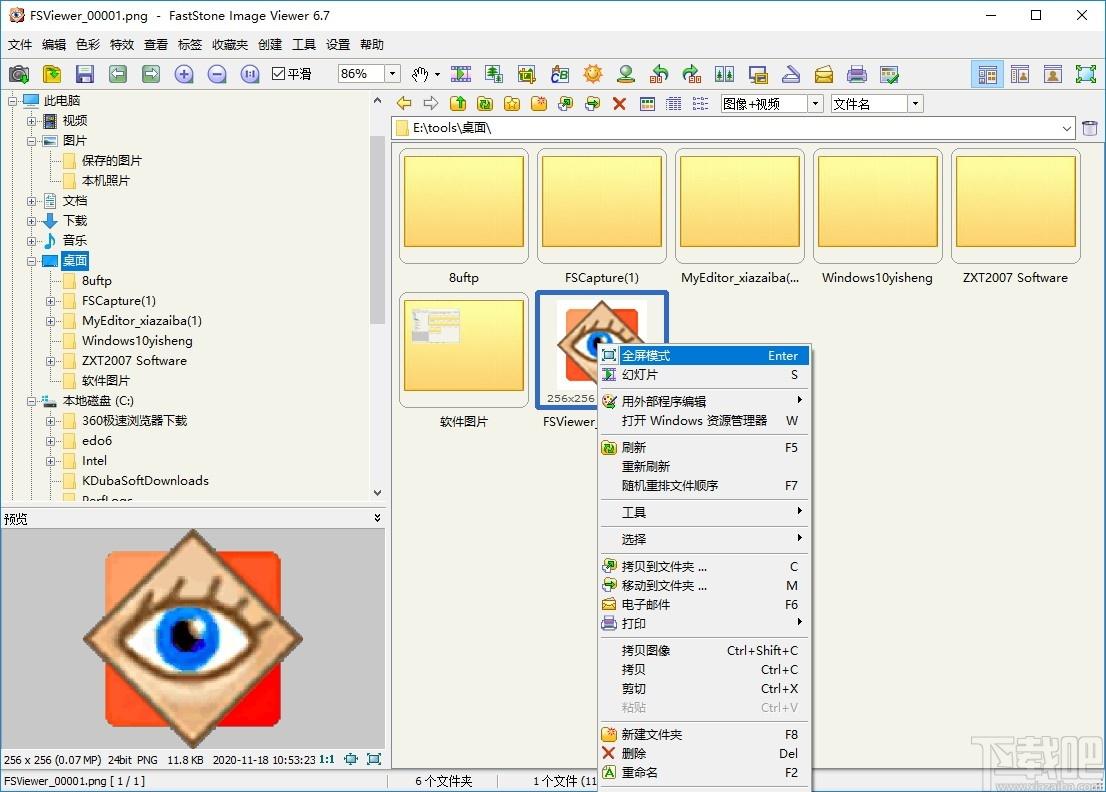
Task: Click the favorites star folder icon
Action: tap(512, 104)
